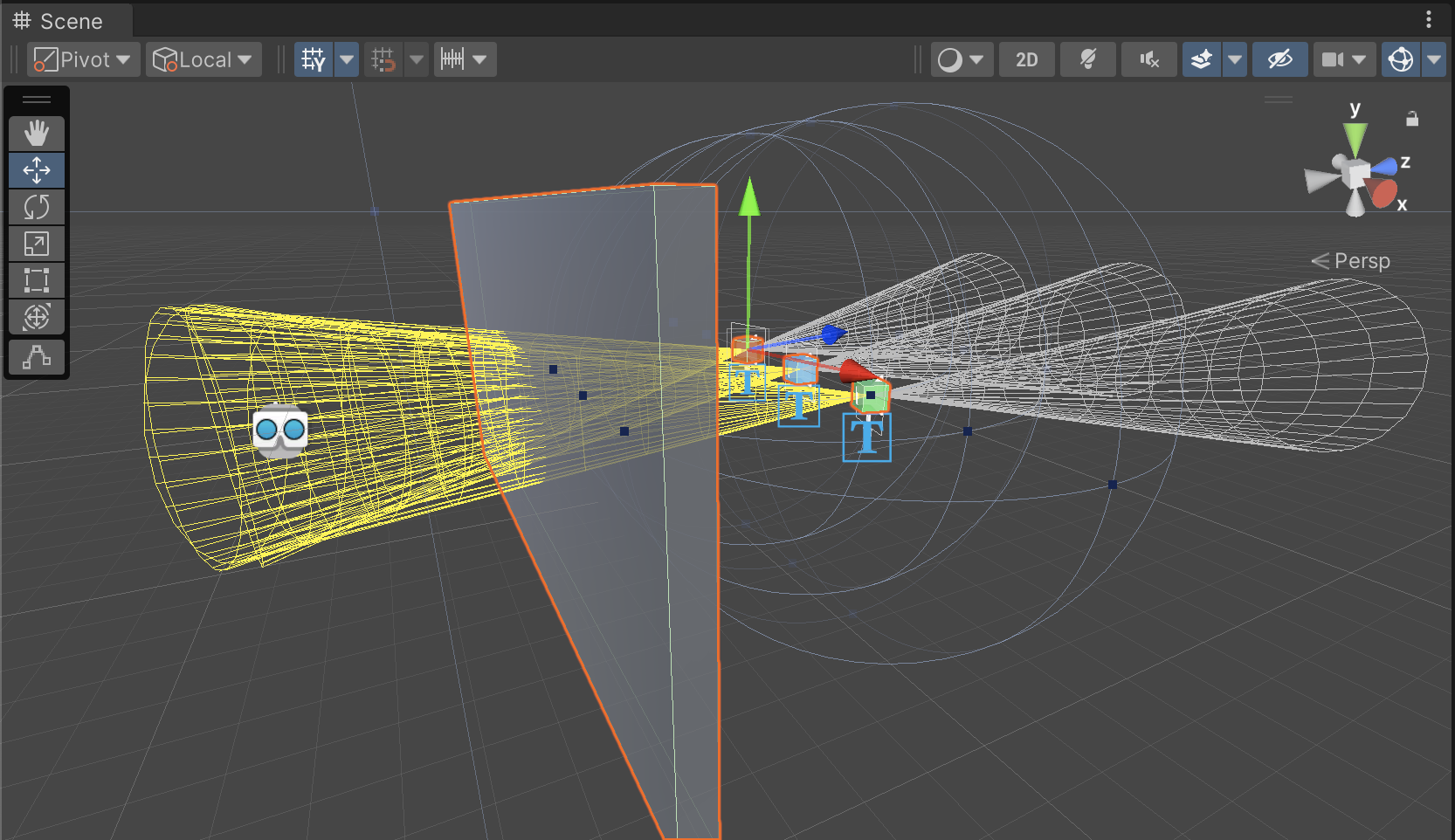Open the Local handle rotation dropdown
1455x840 pixels.
point(203,59)
